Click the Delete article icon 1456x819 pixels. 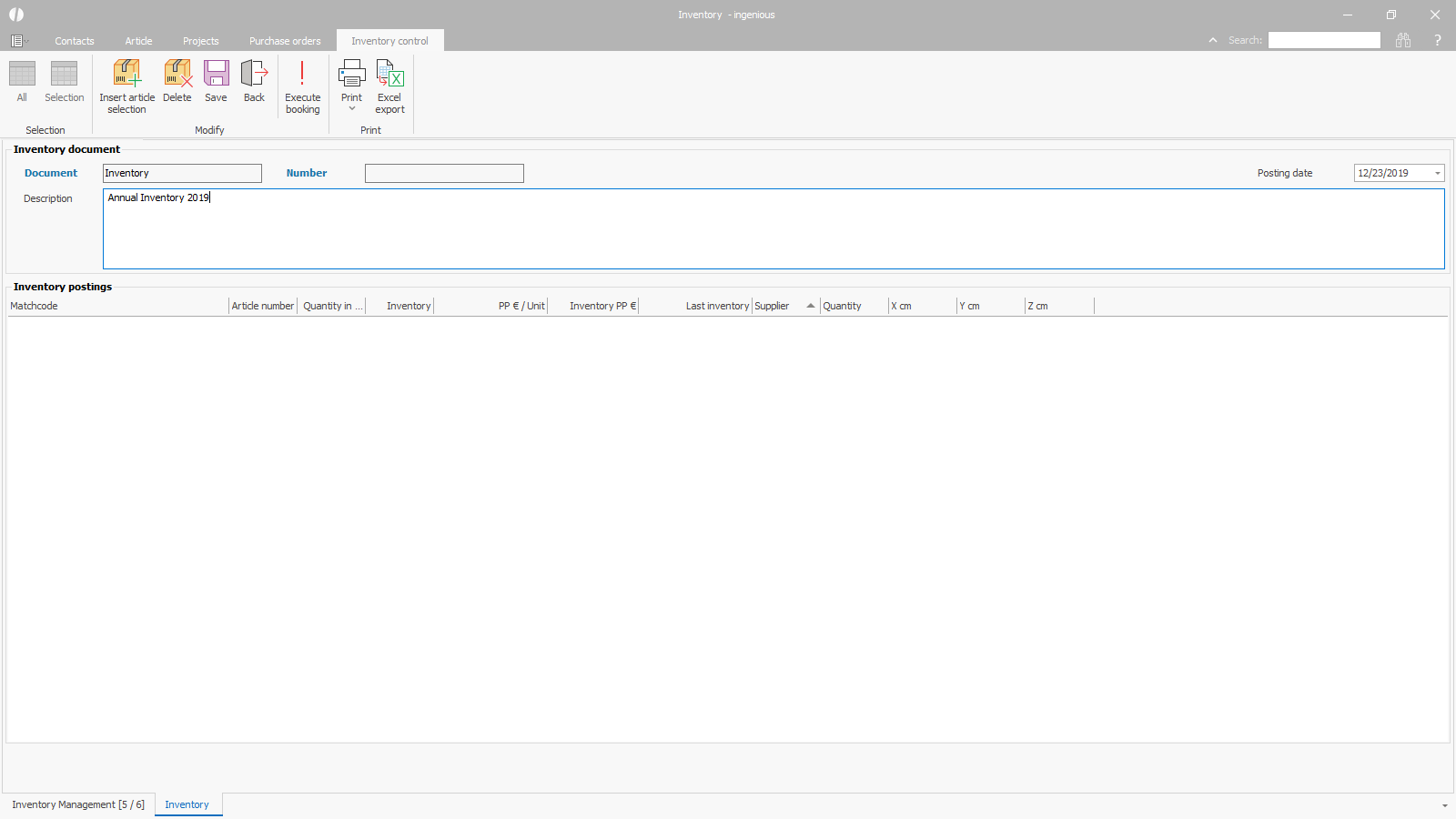tap(177, 75)
